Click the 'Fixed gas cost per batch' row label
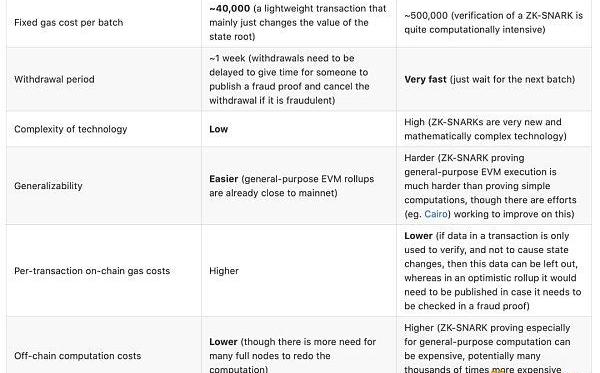The image size is (600, 373). pyautogui.click(x=69, y=23)
